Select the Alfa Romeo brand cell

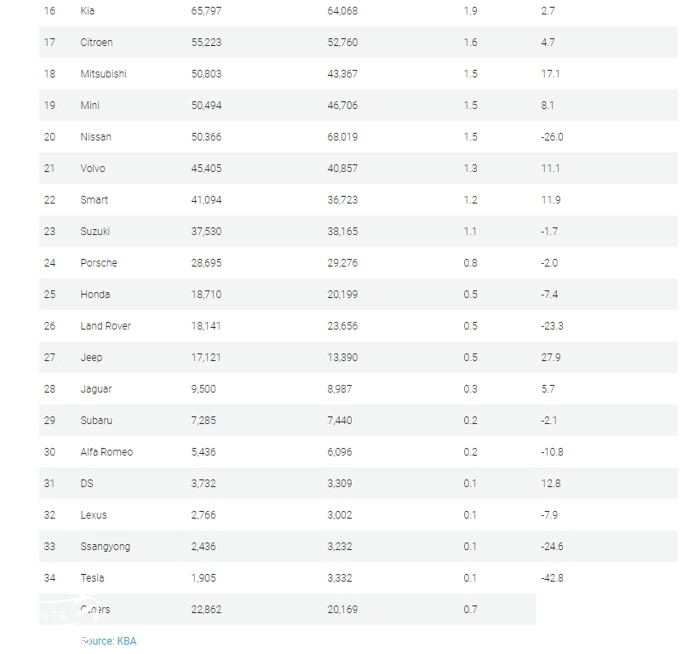coord(107,452)
